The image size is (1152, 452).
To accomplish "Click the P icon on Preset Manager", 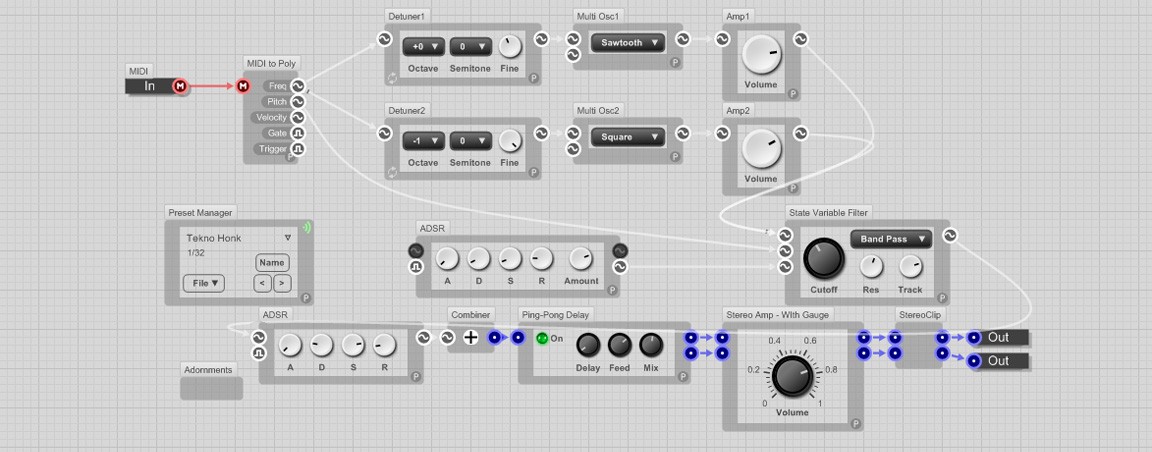I will (306, 298).
